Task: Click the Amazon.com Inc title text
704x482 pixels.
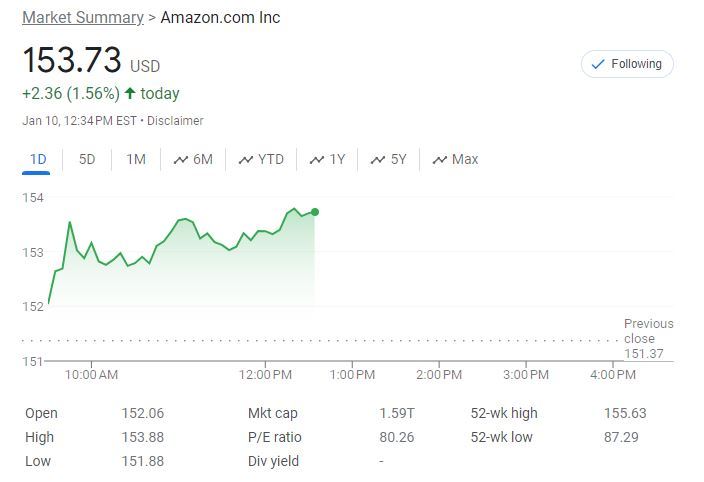Action: 220,18
